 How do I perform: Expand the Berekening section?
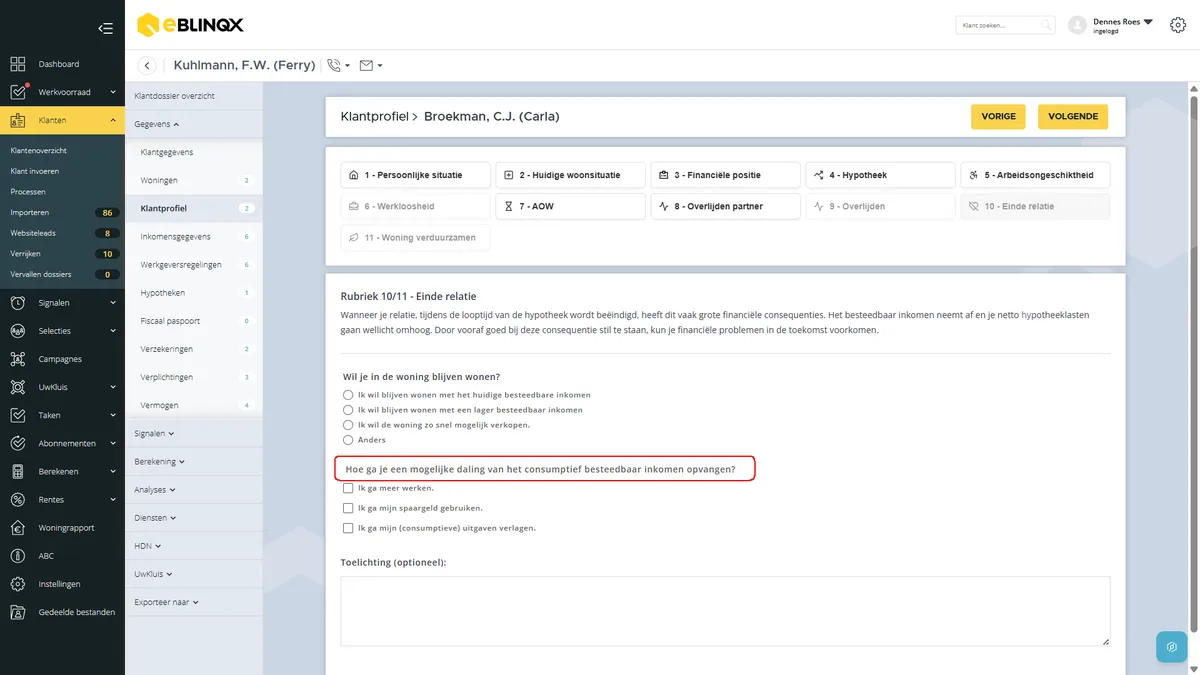pyautogui.click(x=159, y=462)
